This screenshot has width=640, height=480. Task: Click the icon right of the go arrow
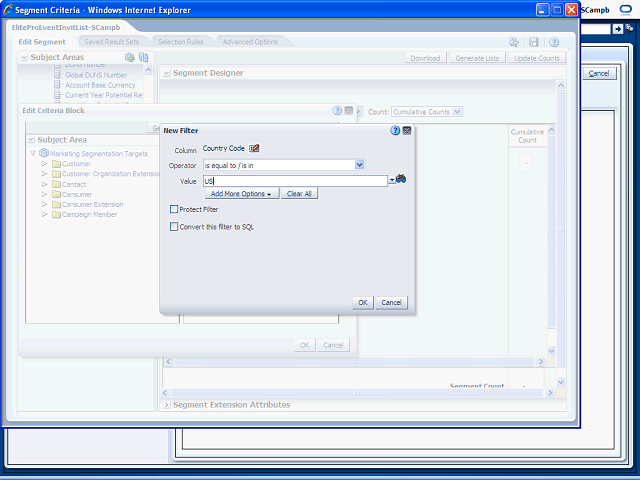[630, 28]
